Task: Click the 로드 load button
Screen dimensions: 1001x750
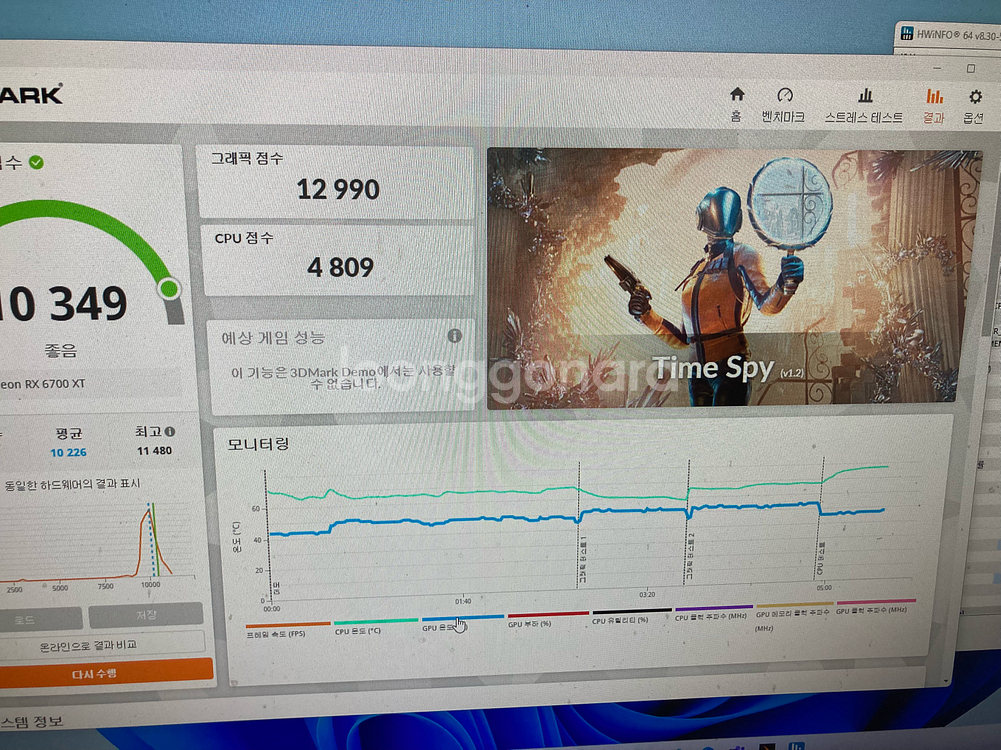Action: pyautogui.click(x=40, y=619)
